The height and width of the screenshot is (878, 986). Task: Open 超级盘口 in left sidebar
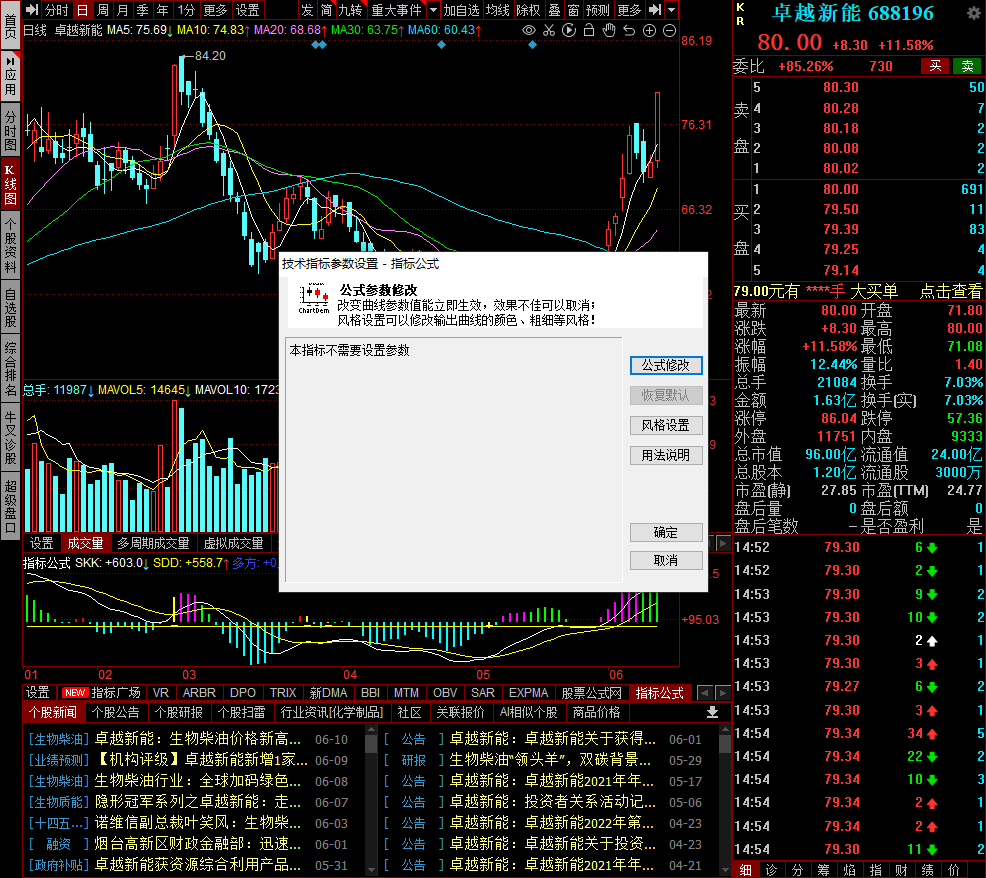[x=11, y=507]
